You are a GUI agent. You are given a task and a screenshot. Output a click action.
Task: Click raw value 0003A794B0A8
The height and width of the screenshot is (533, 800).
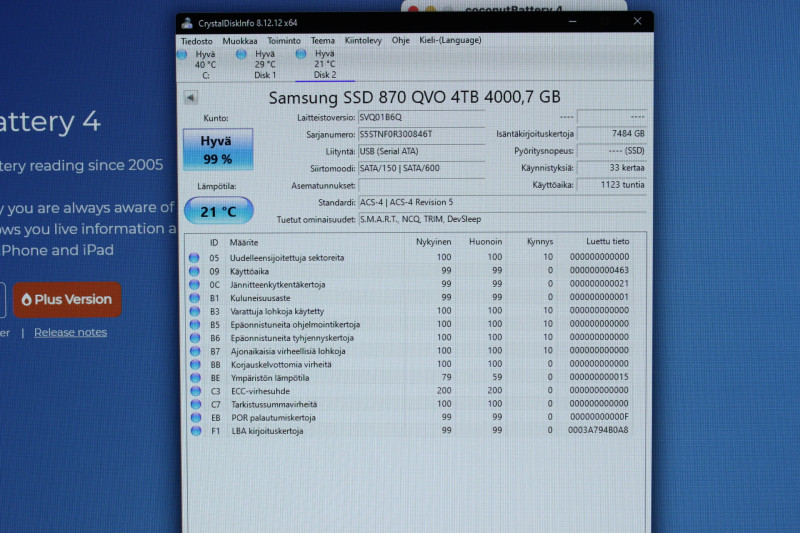click(x=598, y=430)
